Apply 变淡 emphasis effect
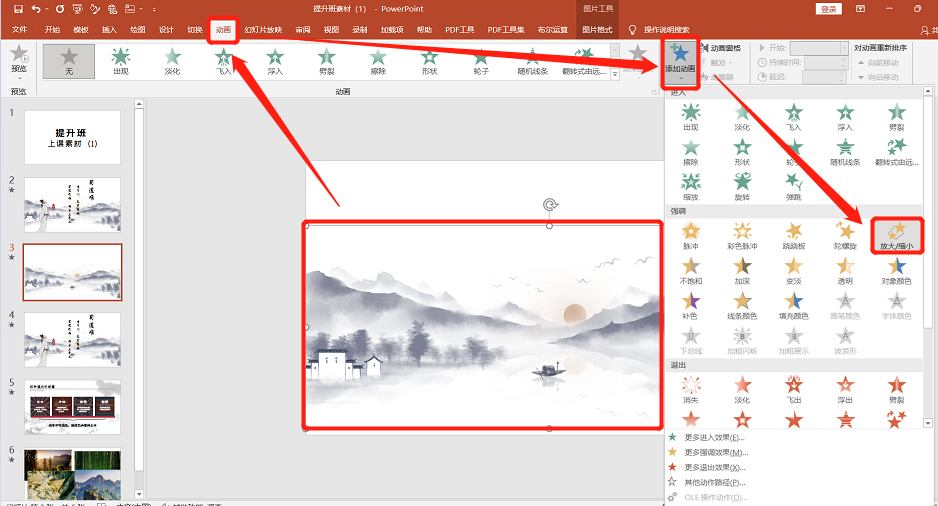The width and height of the screenshot is (938, 506). click(x=794, y=271)
